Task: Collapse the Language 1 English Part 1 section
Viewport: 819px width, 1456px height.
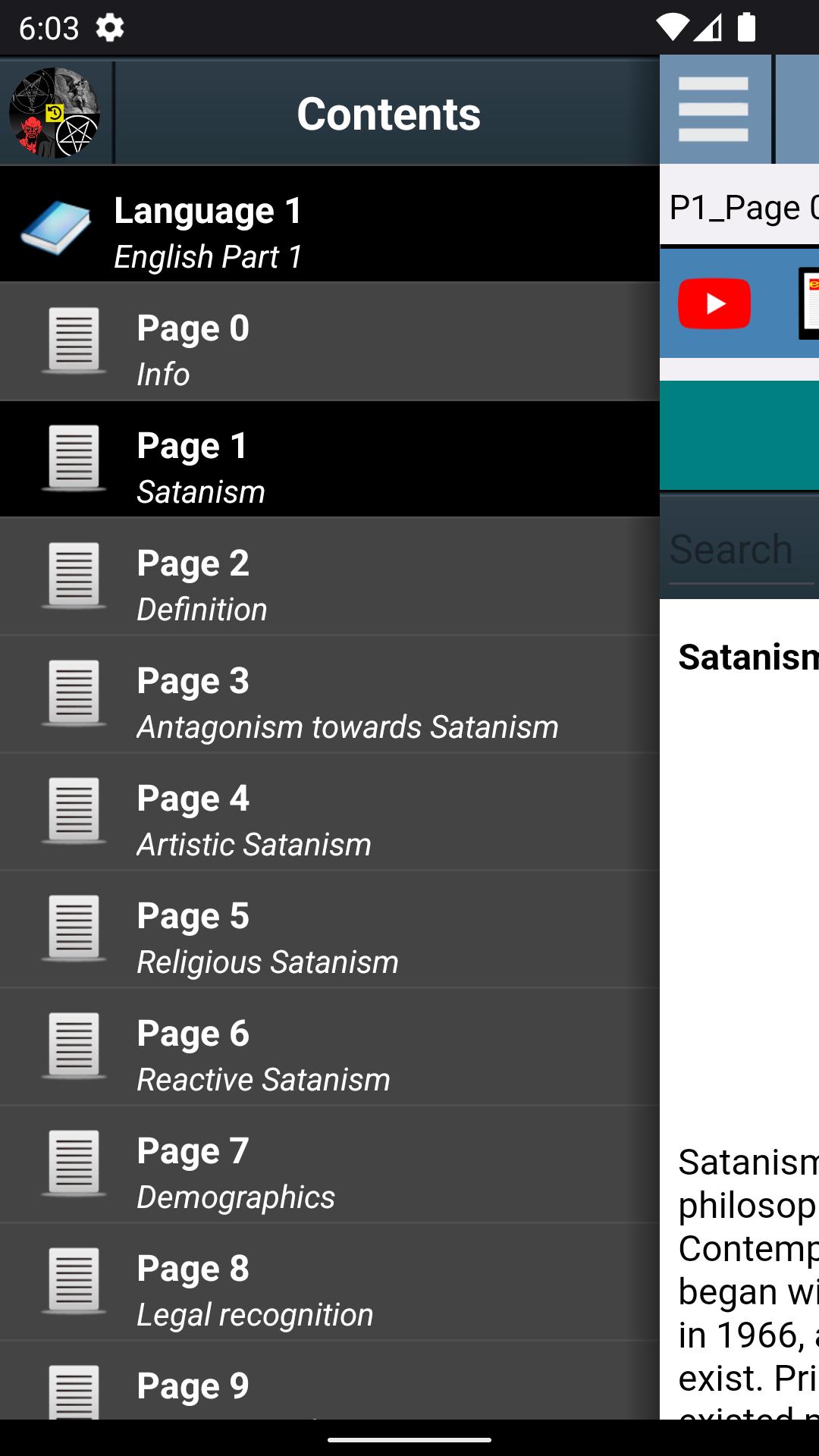Action: [330, 224]
